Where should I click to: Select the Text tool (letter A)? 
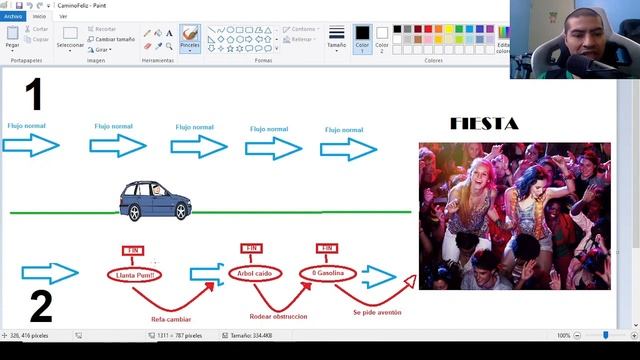point(169,33)
